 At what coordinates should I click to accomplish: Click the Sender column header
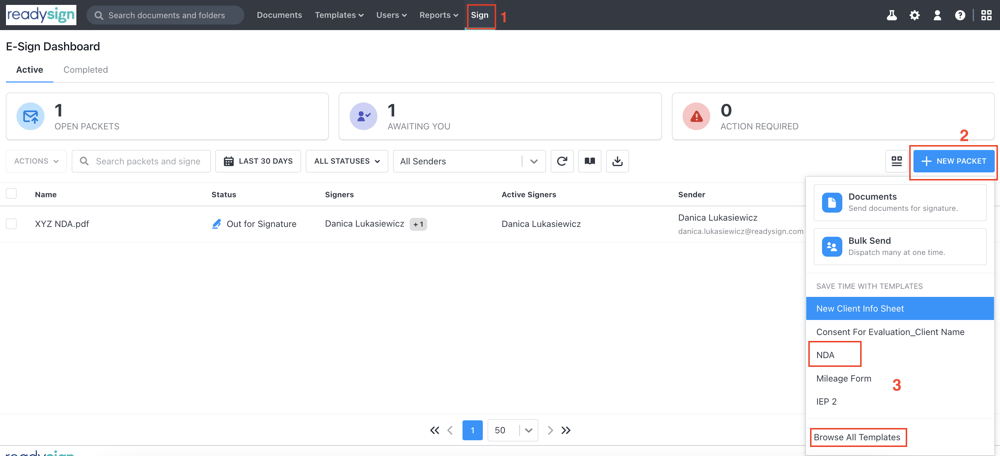(x=691, y=194)
